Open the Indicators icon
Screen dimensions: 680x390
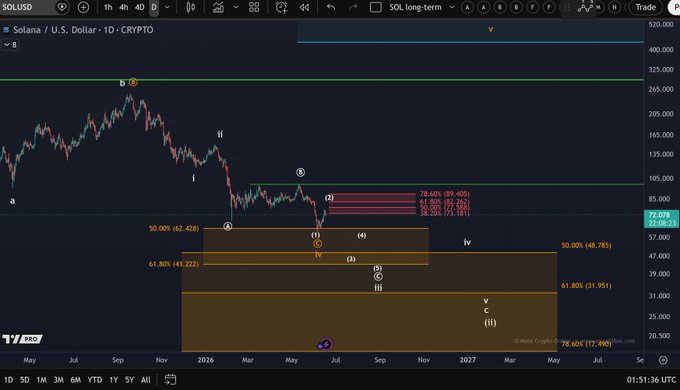coord(218,7)
